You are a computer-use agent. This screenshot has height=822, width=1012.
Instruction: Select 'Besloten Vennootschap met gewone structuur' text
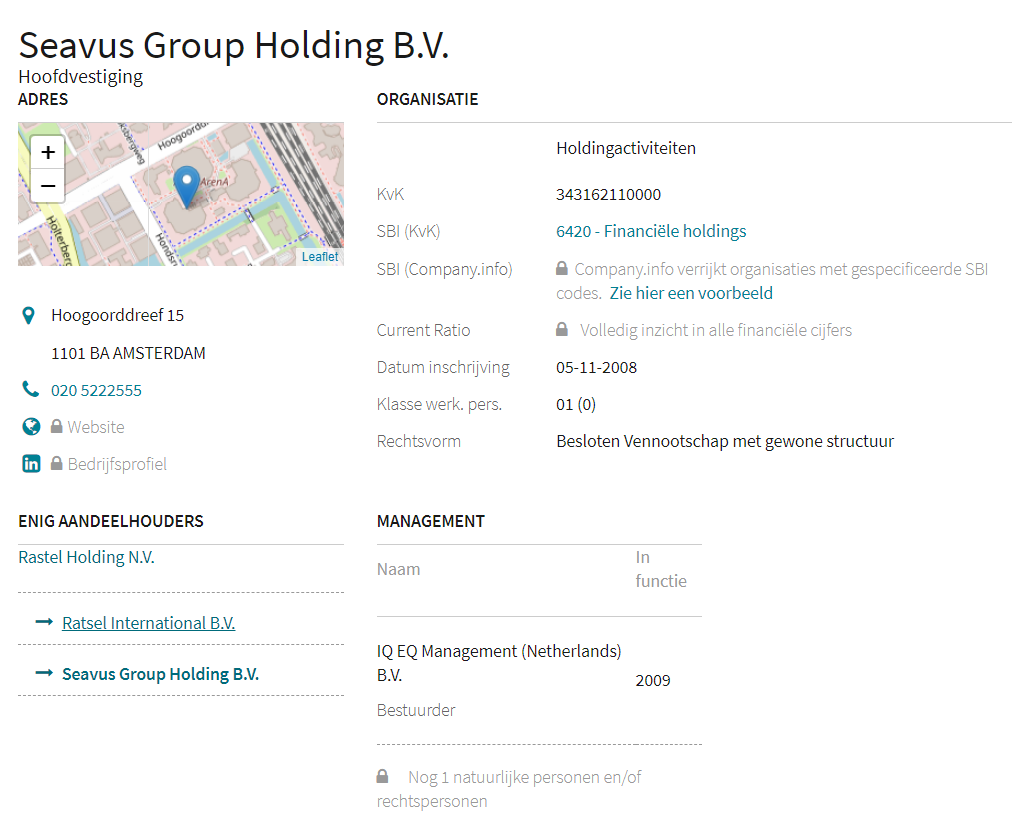click(x=725, y=441)
